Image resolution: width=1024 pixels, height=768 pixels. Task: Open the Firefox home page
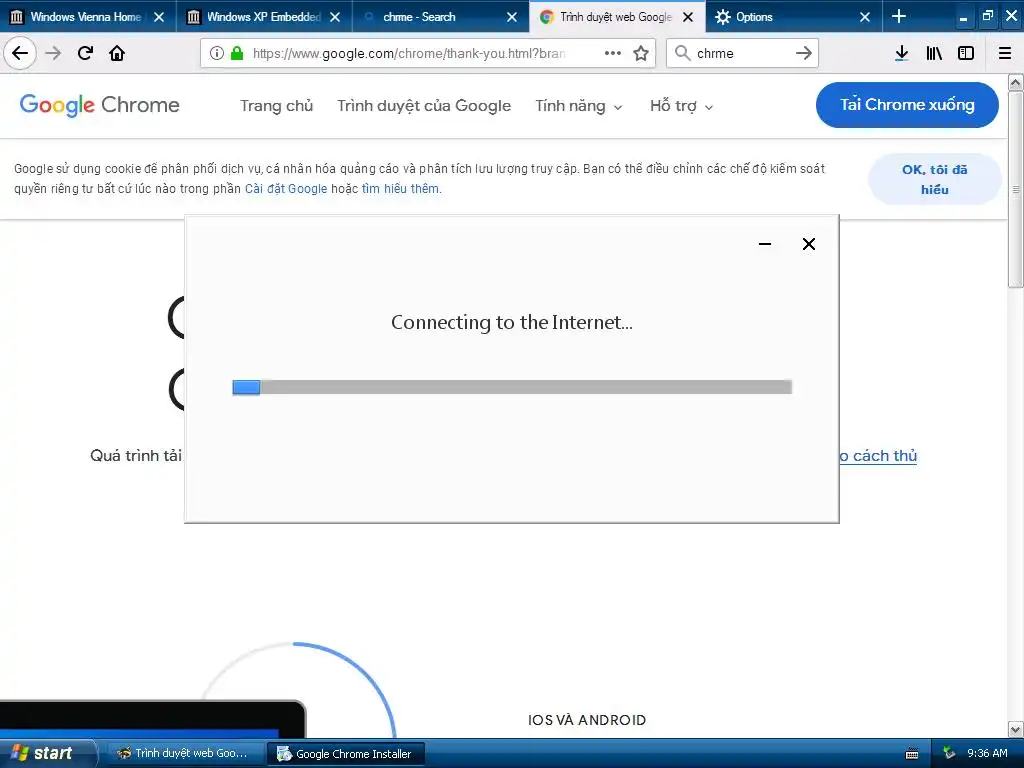pyautogui.click(x=117, y=53)
